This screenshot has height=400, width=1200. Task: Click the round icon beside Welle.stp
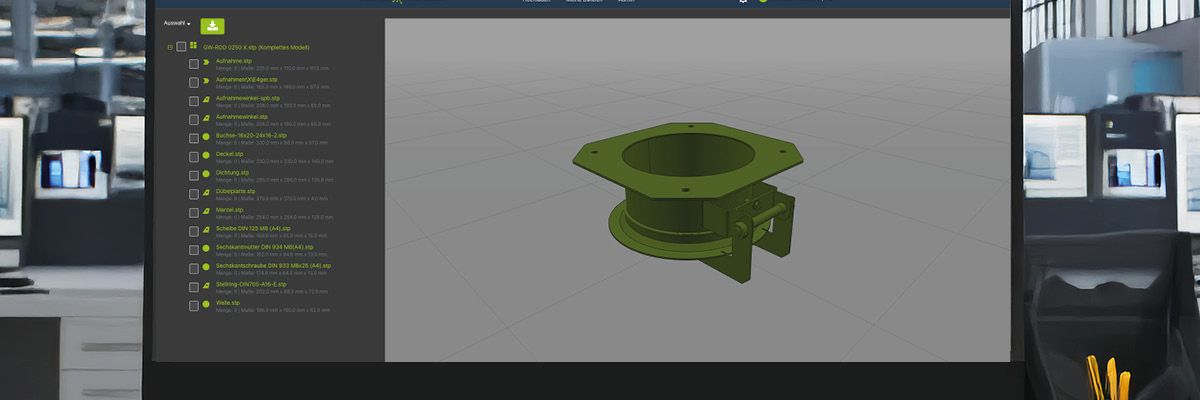206,304
